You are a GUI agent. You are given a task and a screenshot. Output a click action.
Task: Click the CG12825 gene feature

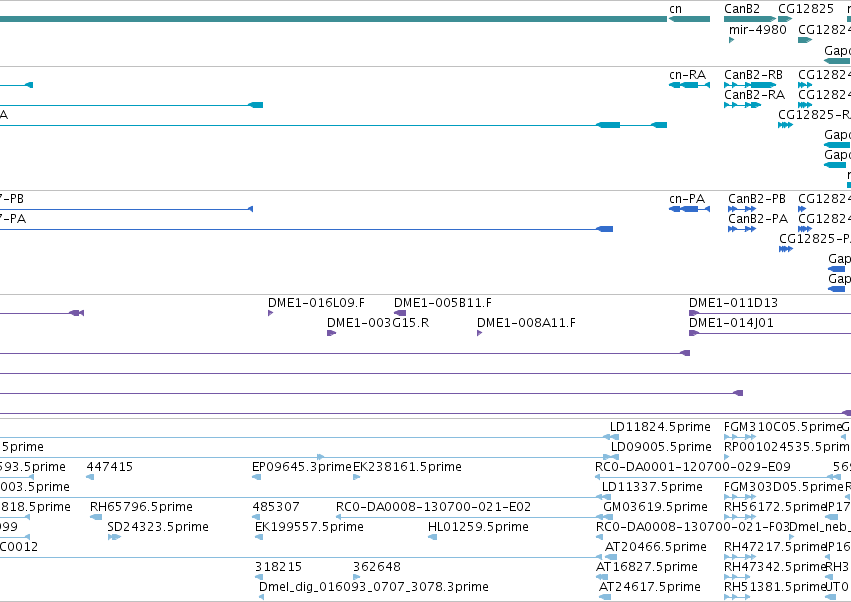pyautogui.click(x=785, y=19)
